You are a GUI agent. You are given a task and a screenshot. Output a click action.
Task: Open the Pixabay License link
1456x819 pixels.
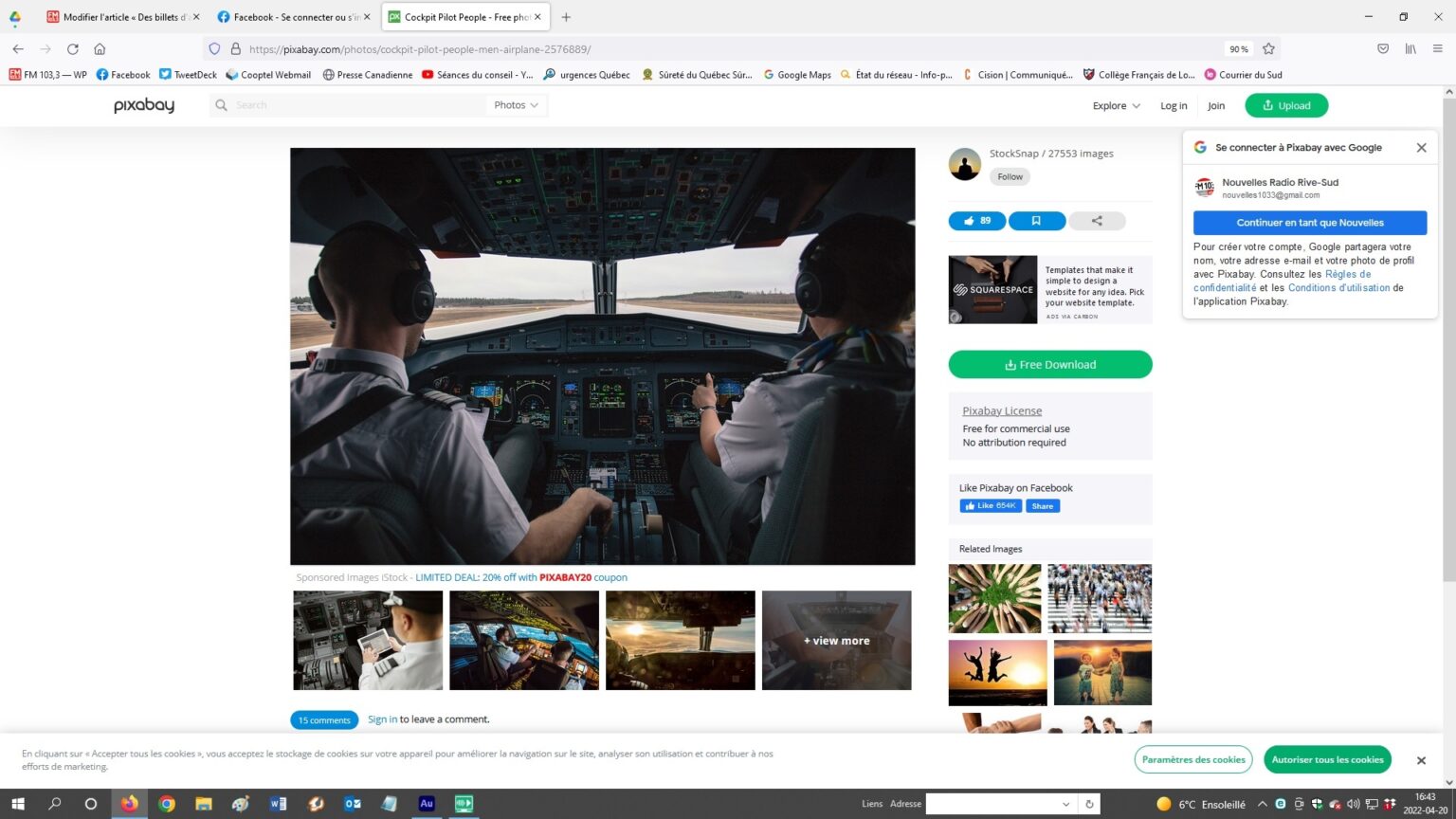[x=1002, y=411]
